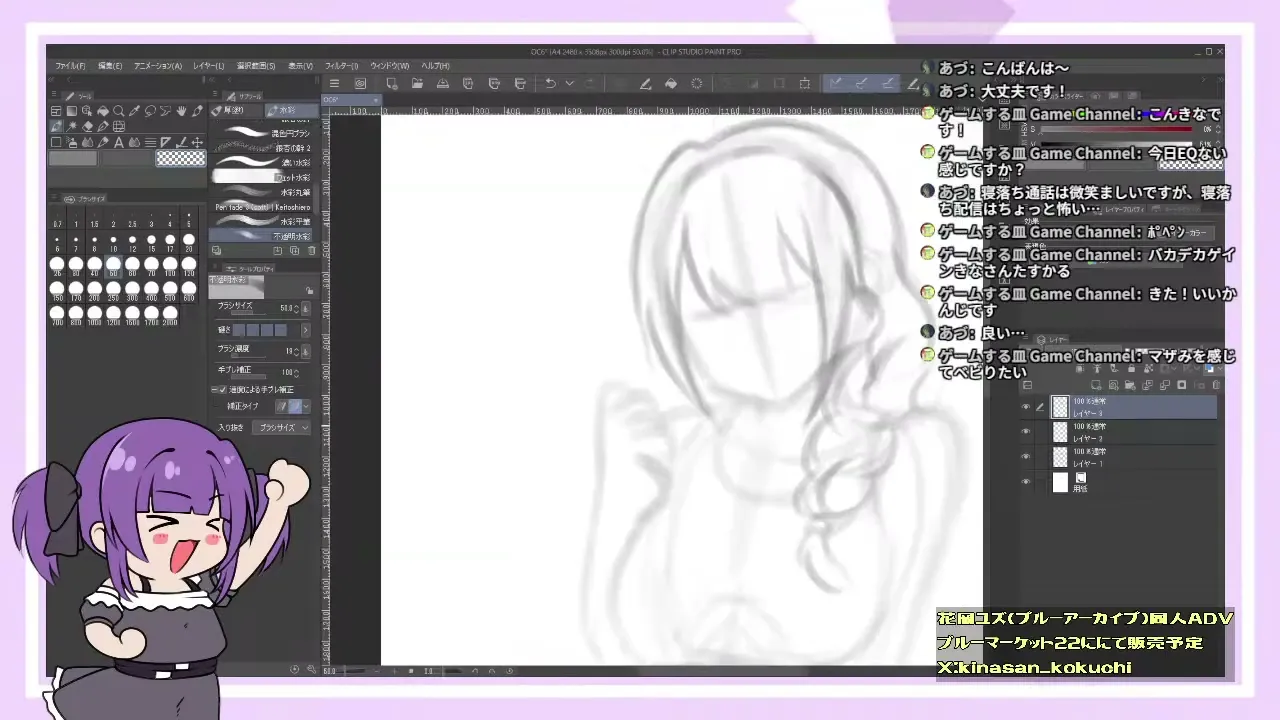
Task: Select the Text (A) tool
Action: point(118,142)
